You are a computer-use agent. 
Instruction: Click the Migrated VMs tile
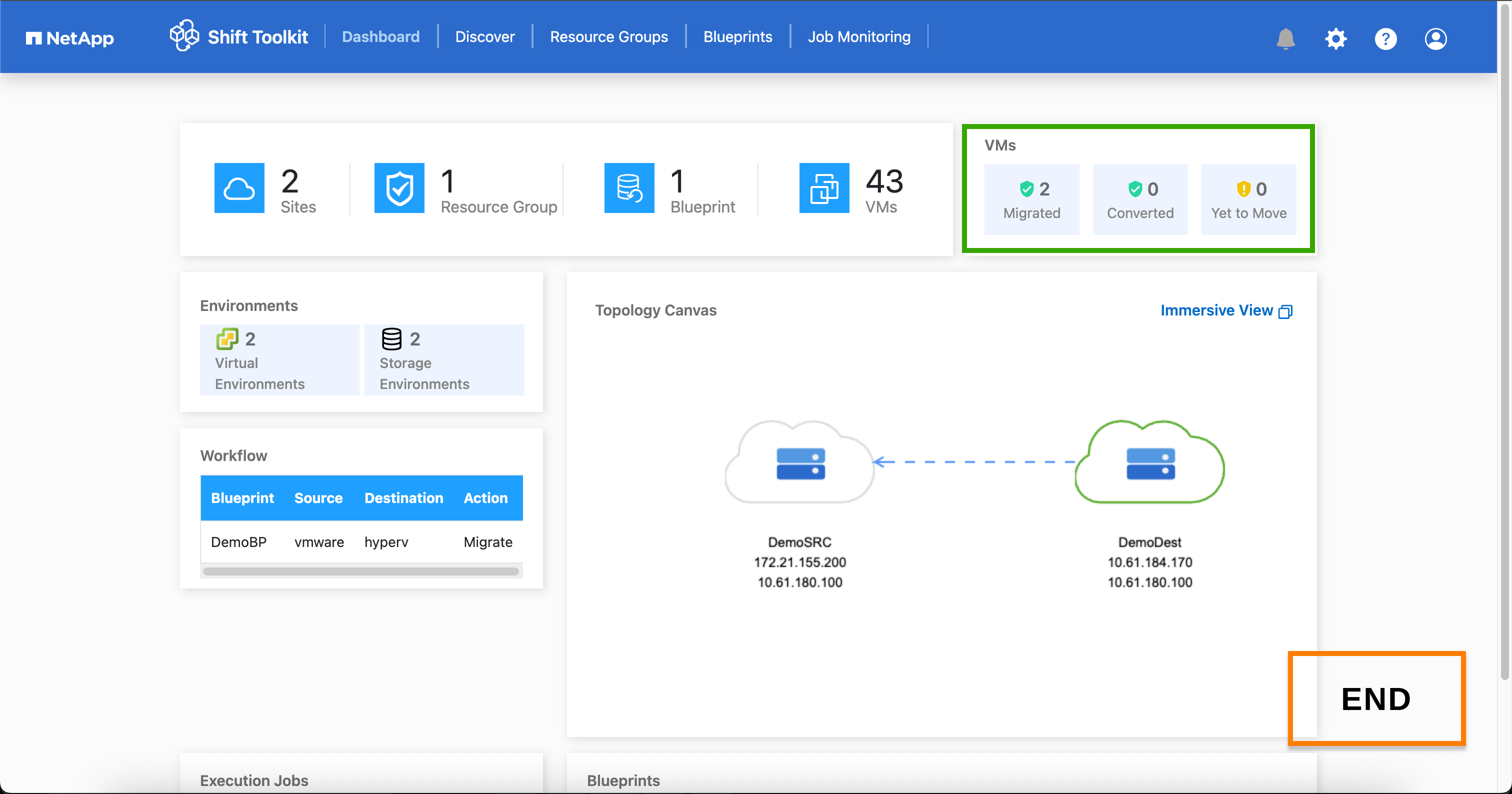click(x=1031, y=199)
